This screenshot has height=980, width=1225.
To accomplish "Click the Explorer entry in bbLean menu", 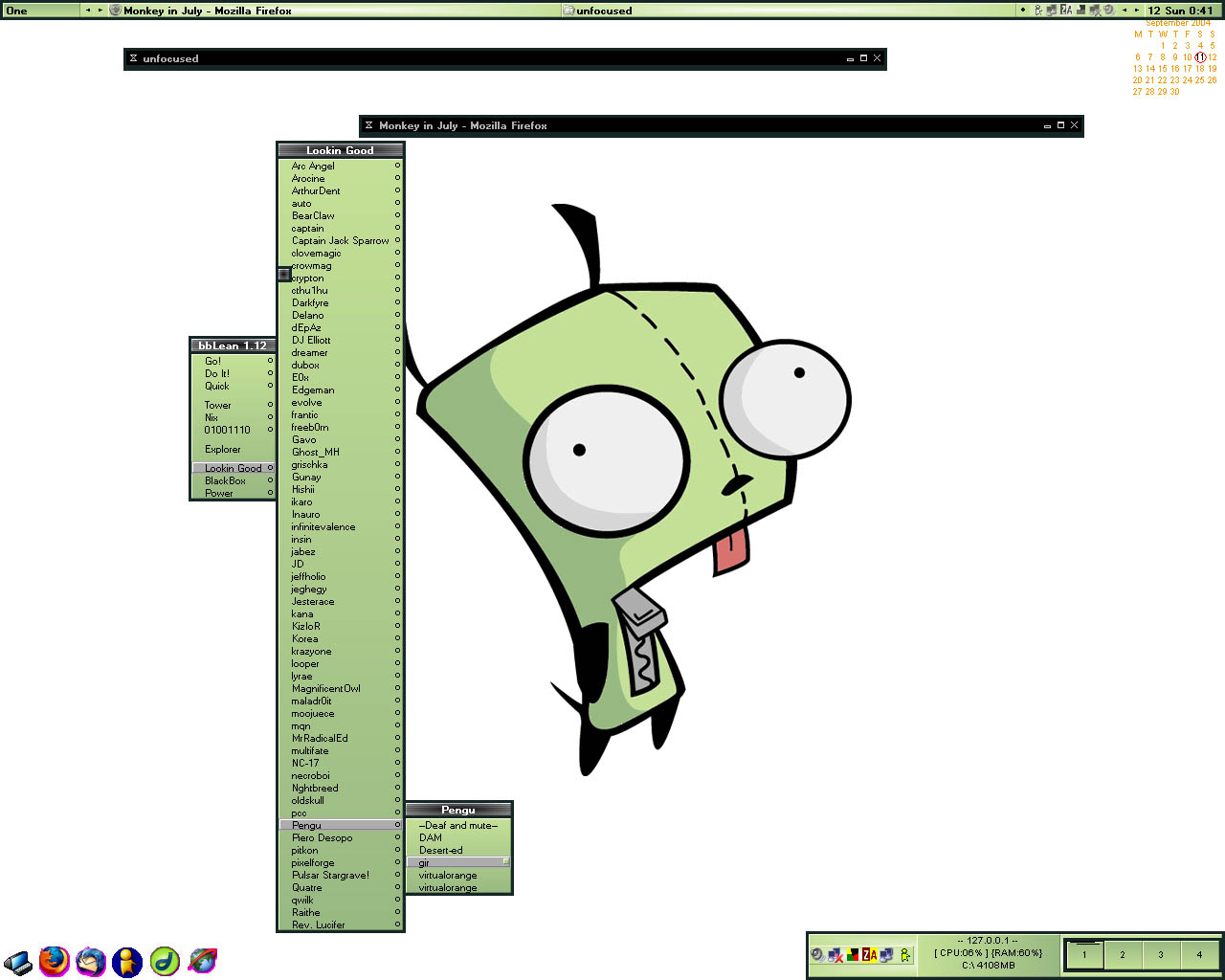I will point(223,449).
